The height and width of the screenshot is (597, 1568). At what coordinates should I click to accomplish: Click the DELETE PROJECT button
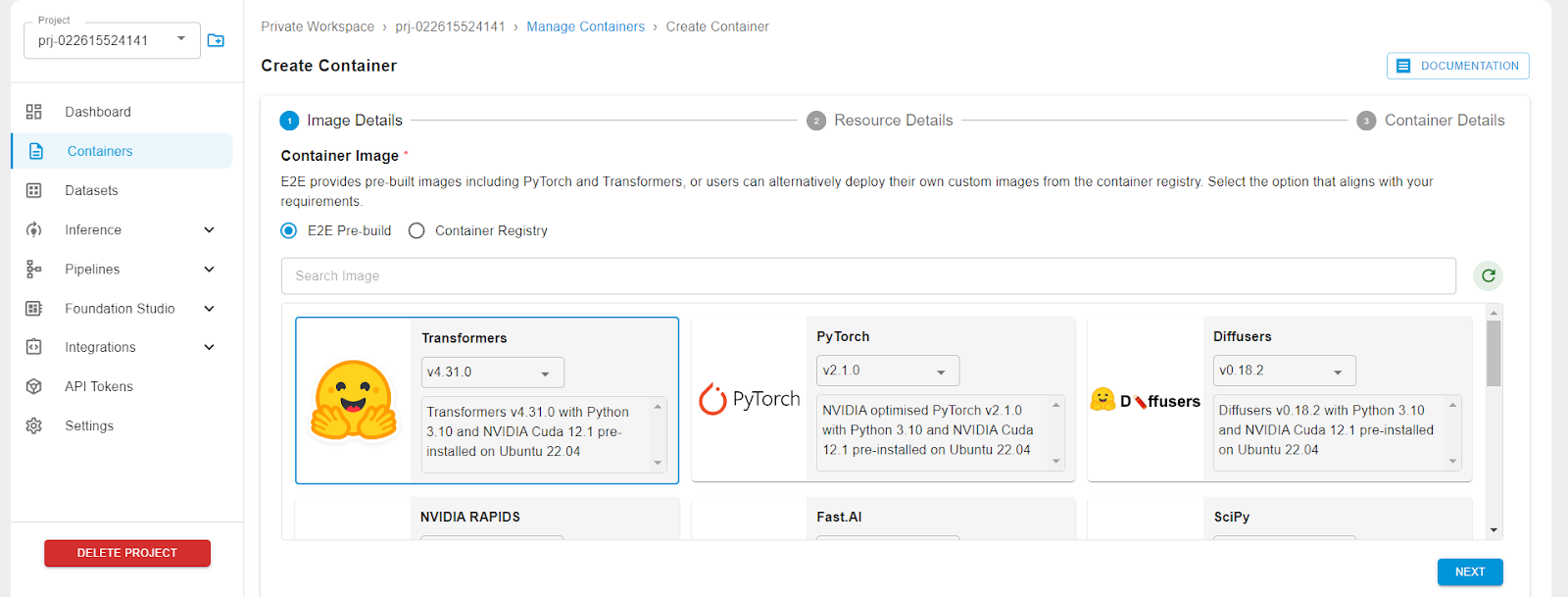(127, 553)
